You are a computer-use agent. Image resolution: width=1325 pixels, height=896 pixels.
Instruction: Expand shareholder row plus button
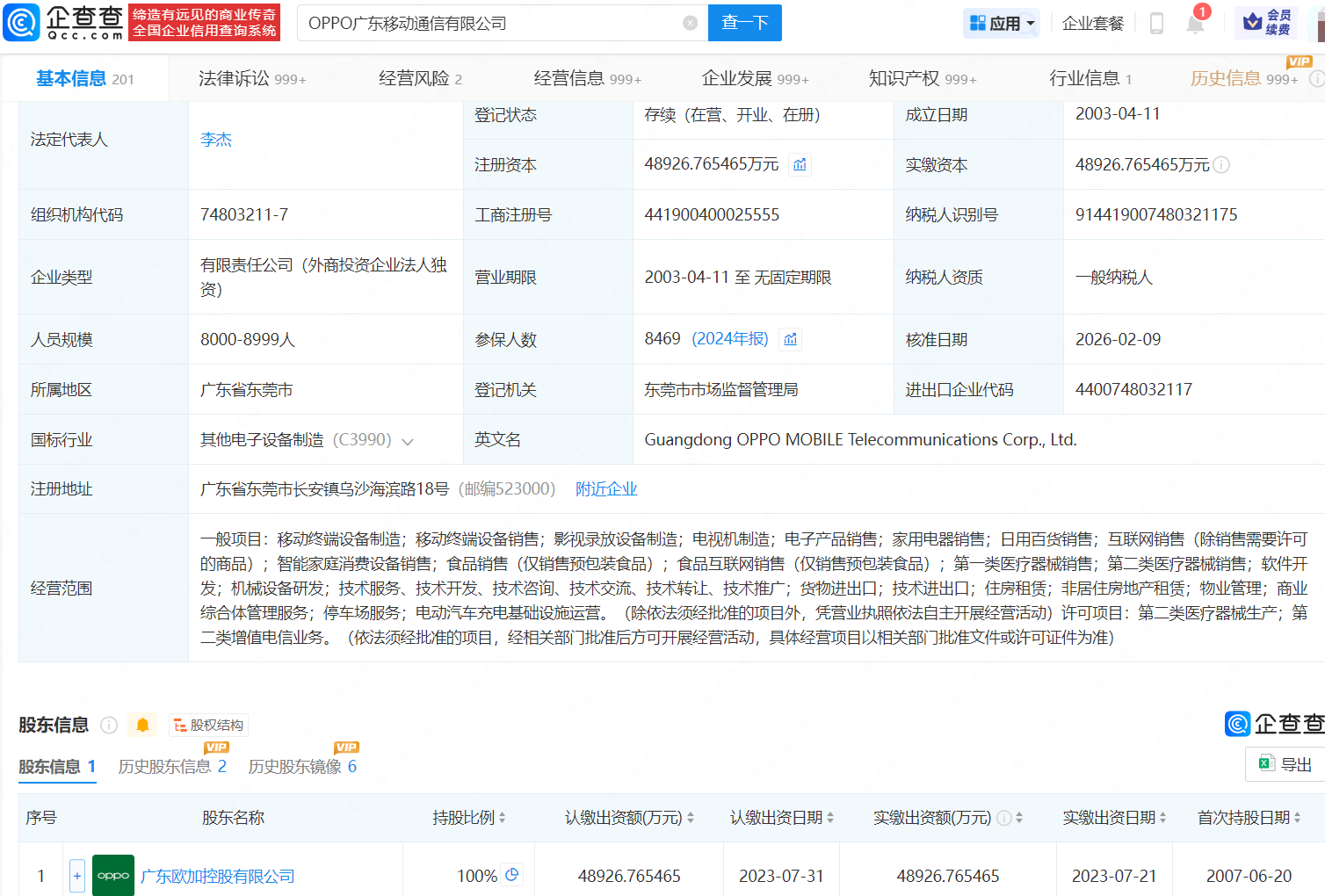(x=77, y=876)
